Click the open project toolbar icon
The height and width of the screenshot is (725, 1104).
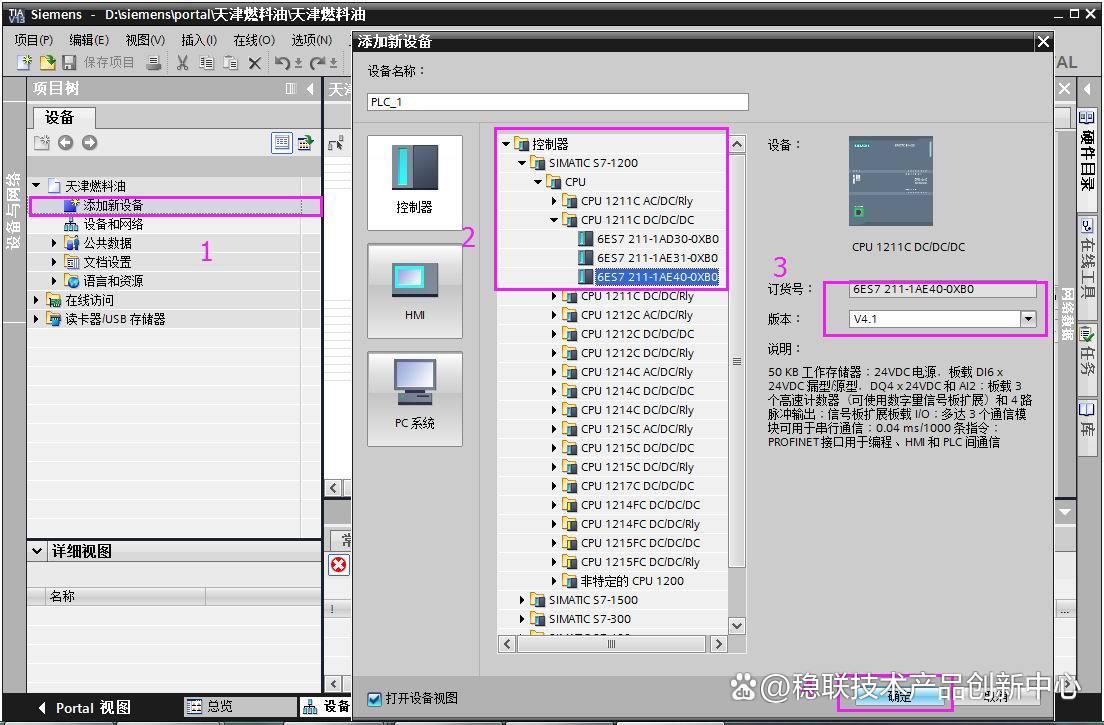pos(47,63)
